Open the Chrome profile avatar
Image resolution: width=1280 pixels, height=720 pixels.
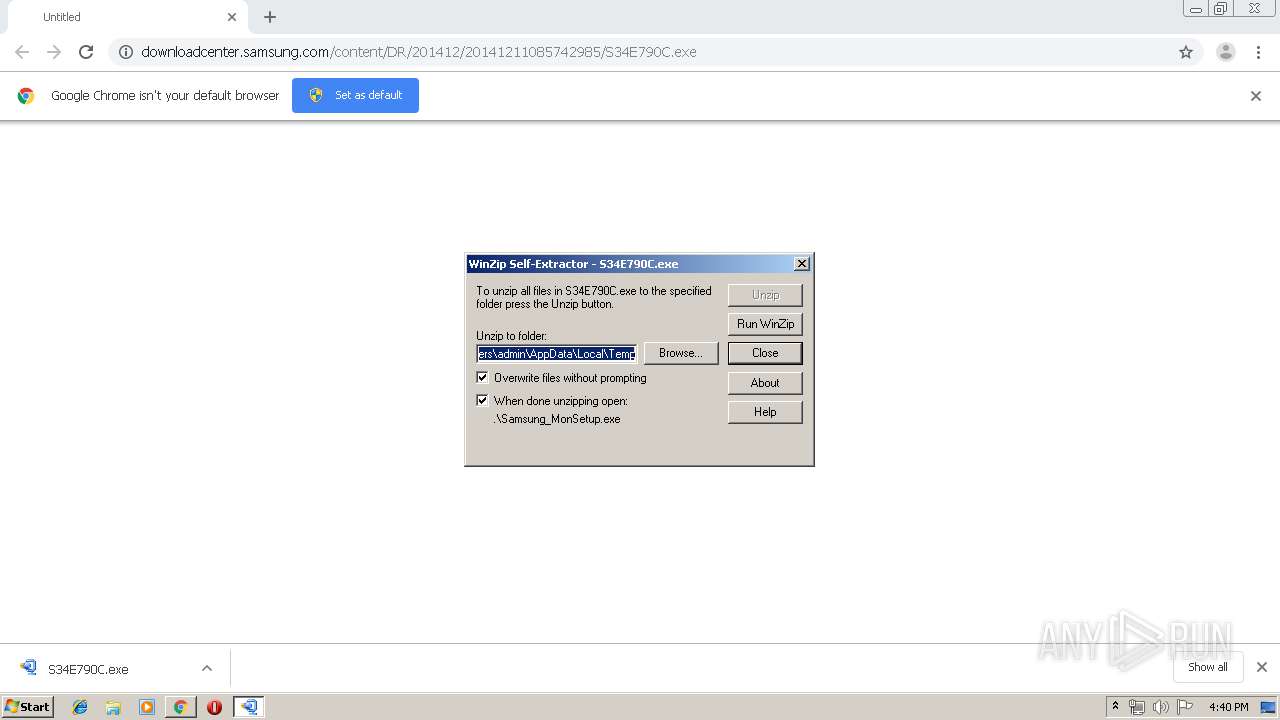coord(1226,52)
